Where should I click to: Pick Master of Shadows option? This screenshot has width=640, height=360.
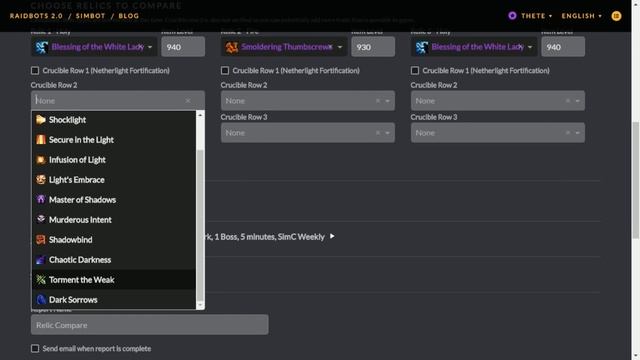pos(114,200)
